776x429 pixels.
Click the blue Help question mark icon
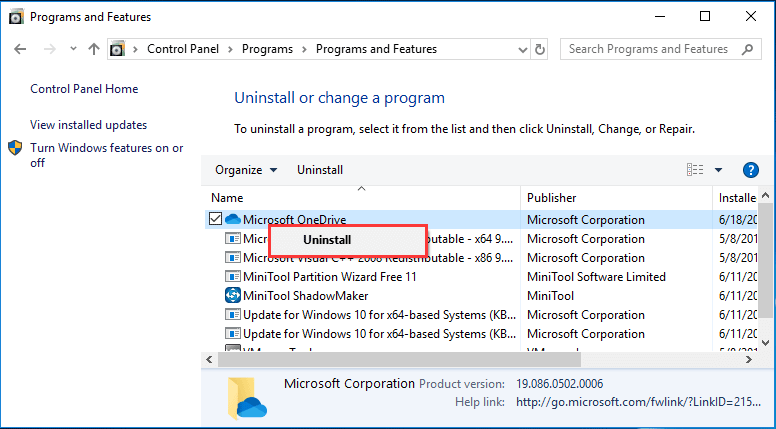(751, 170)
